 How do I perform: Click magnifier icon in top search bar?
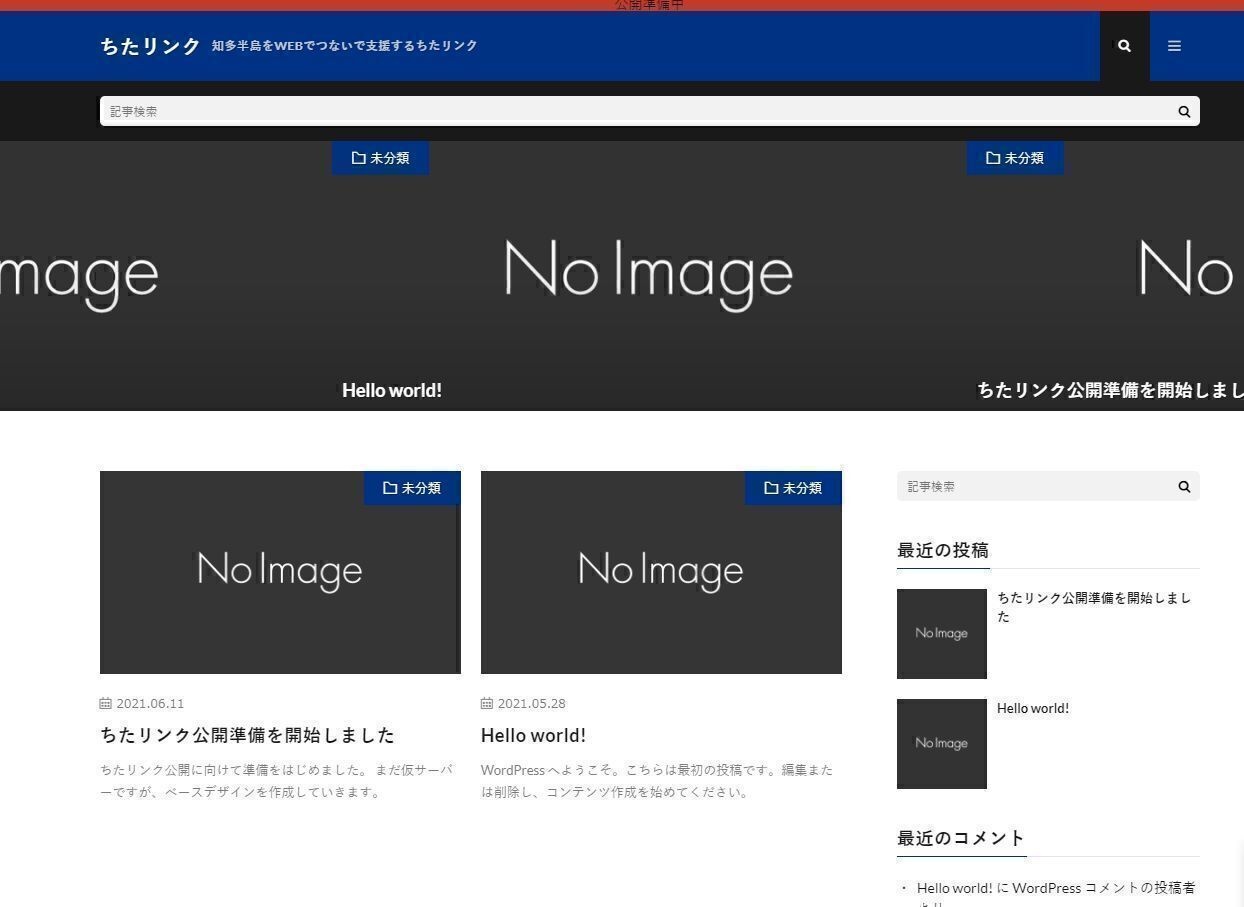(1184, 112)
